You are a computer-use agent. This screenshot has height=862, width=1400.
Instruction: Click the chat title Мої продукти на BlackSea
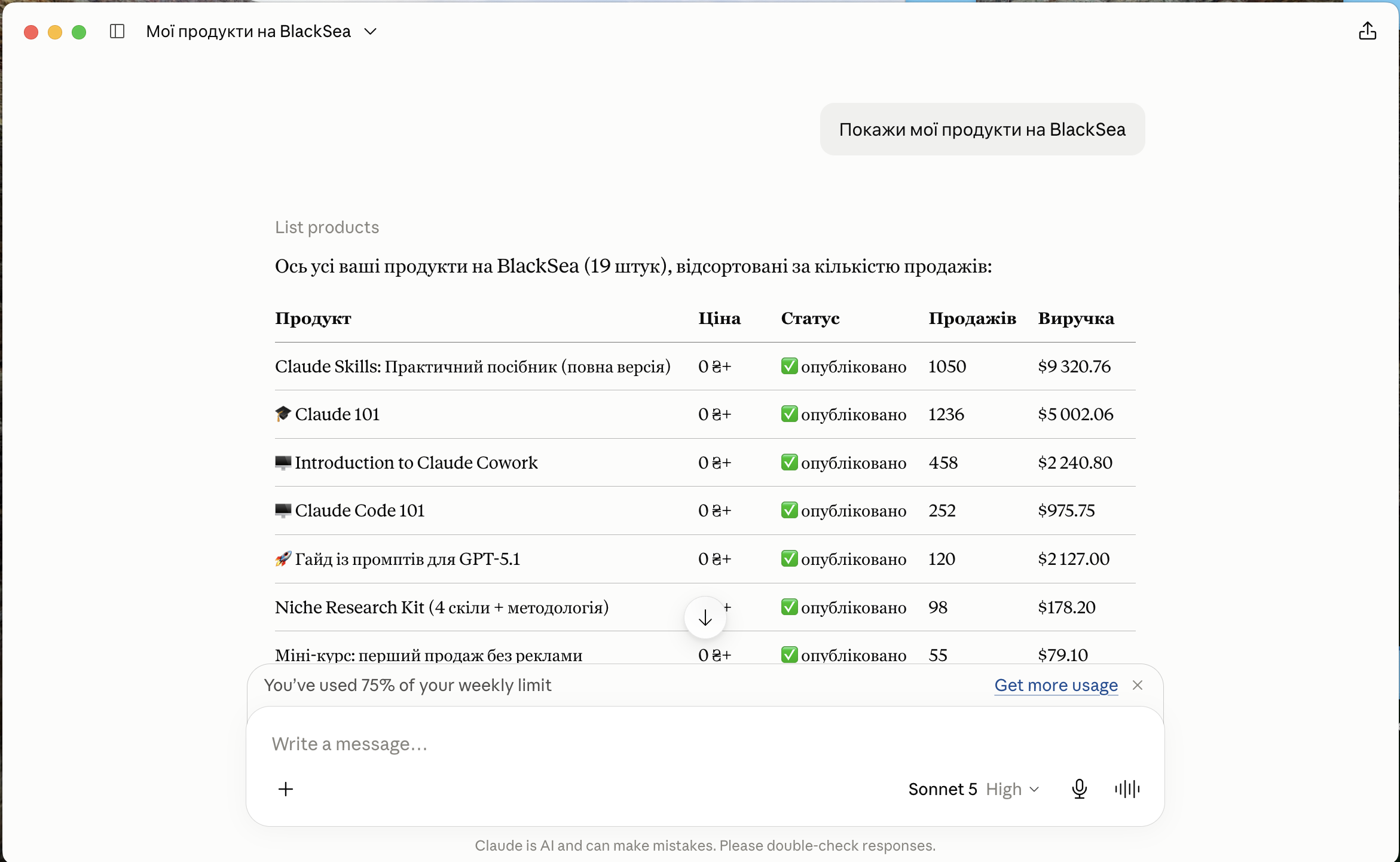point(249,31)
